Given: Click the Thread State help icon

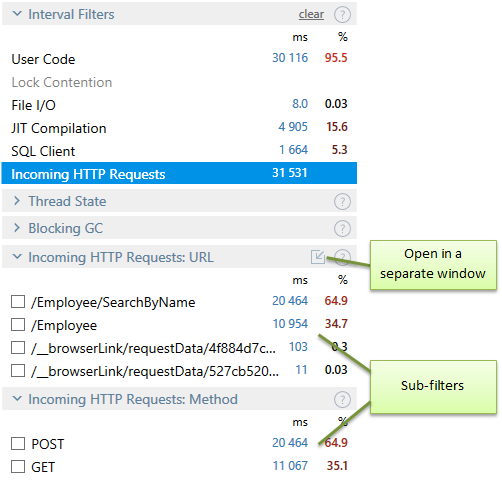Looking at the screenshot, I should tap(342, 202).
